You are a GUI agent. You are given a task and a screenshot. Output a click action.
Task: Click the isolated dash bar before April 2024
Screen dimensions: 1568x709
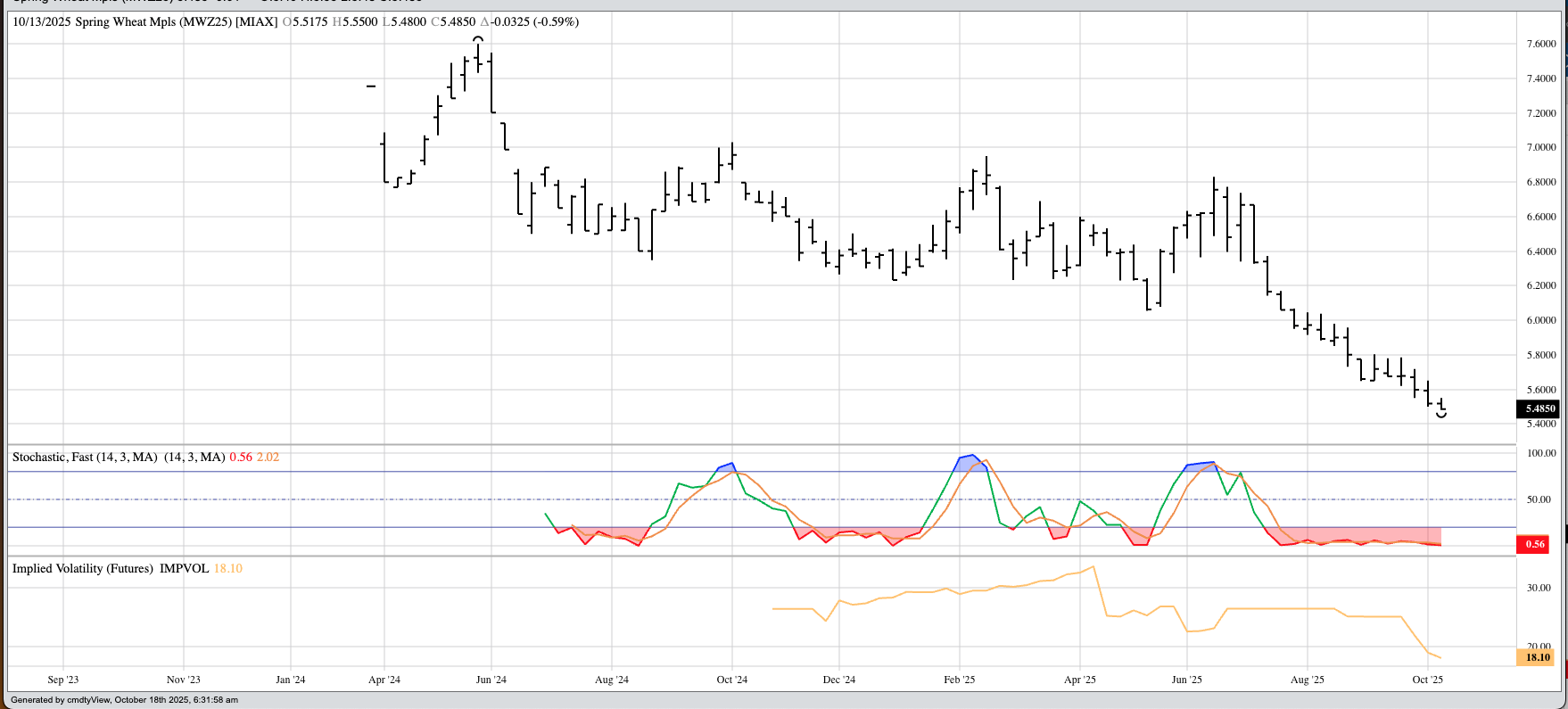point(371,87)
